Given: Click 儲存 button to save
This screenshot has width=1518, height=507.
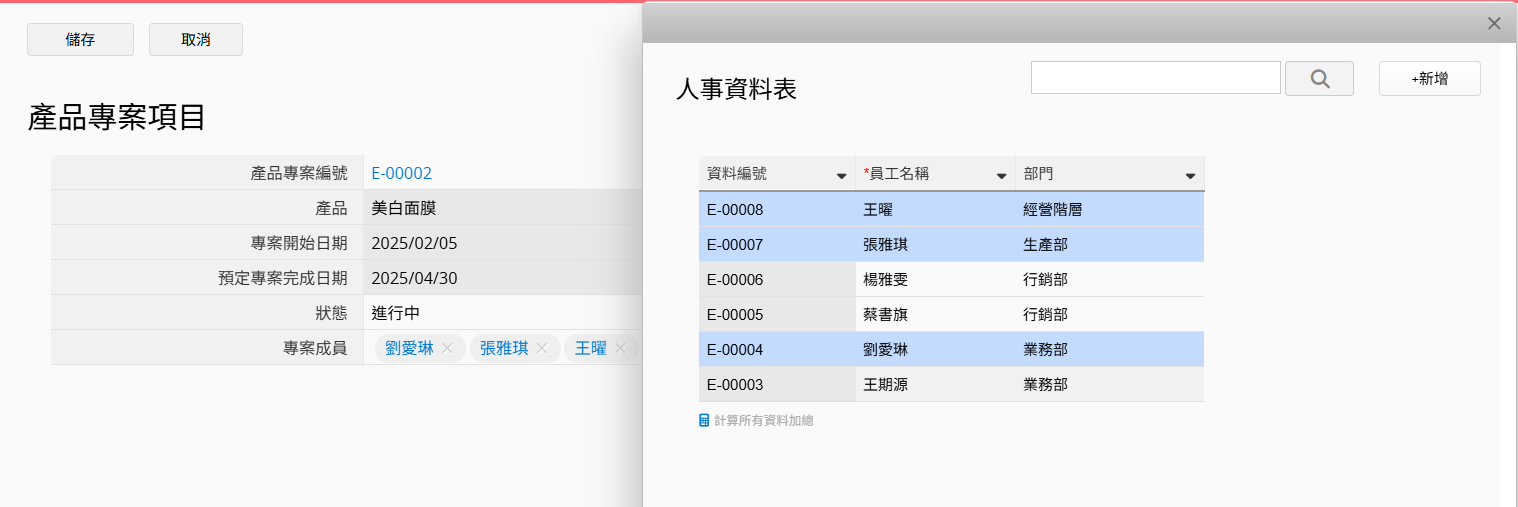Looking at the screenshot, I should pyautogui.click(x=80, y=39).
